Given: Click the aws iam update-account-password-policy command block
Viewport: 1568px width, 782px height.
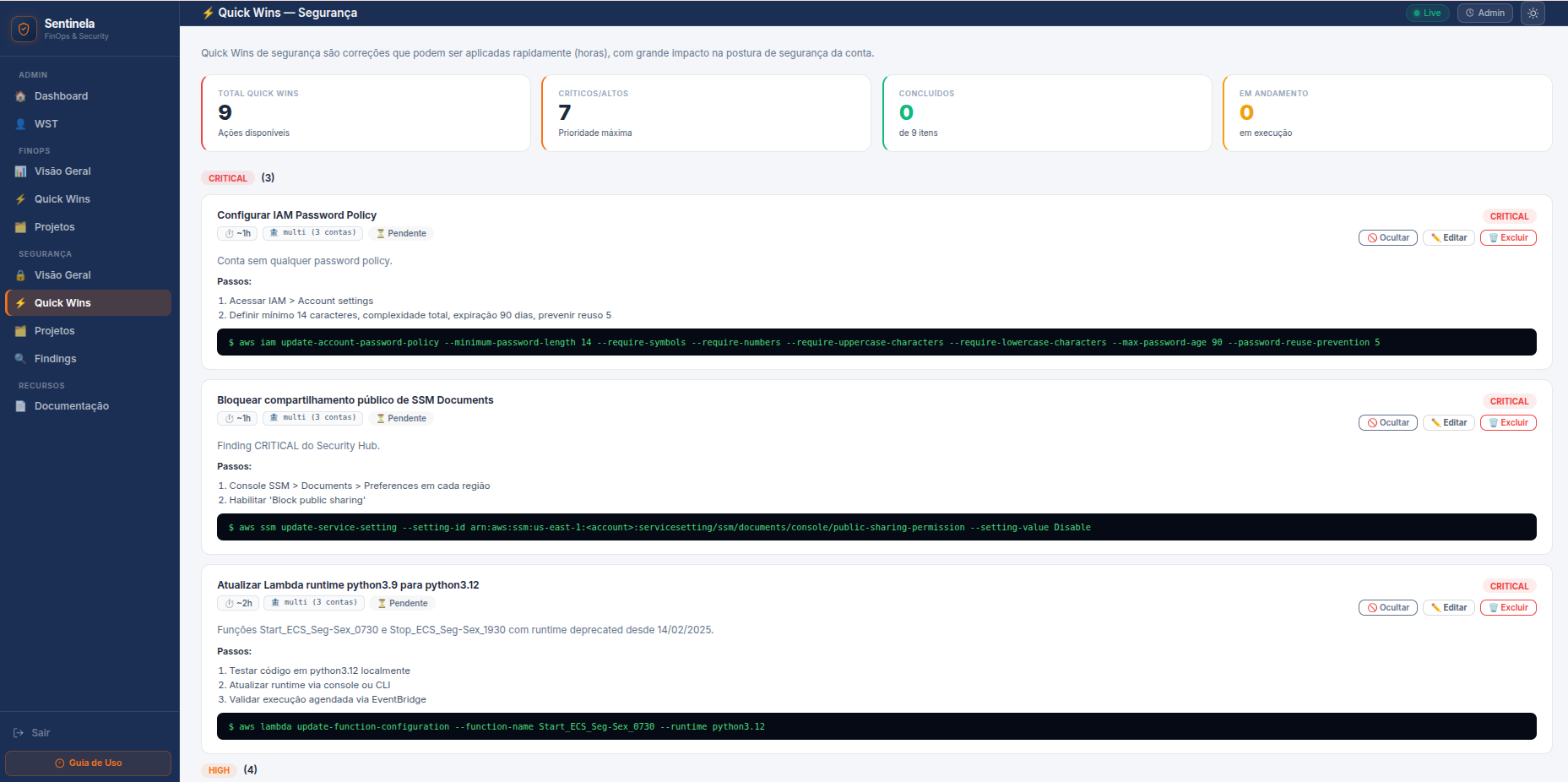Looking at the screenshot, I should click(876, 342).
